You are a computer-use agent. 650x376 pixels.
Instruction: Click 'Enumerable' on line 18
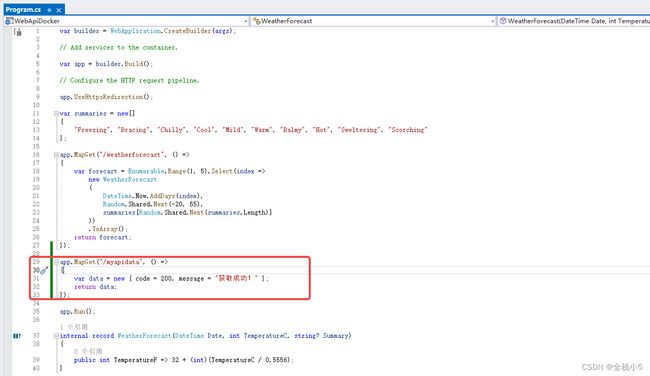[146, 171]
